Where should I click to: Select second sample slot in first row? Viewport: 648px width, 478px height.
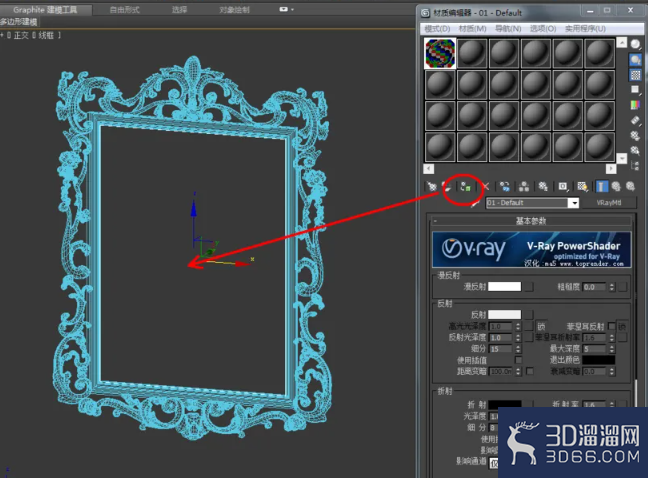pos(472,53)
